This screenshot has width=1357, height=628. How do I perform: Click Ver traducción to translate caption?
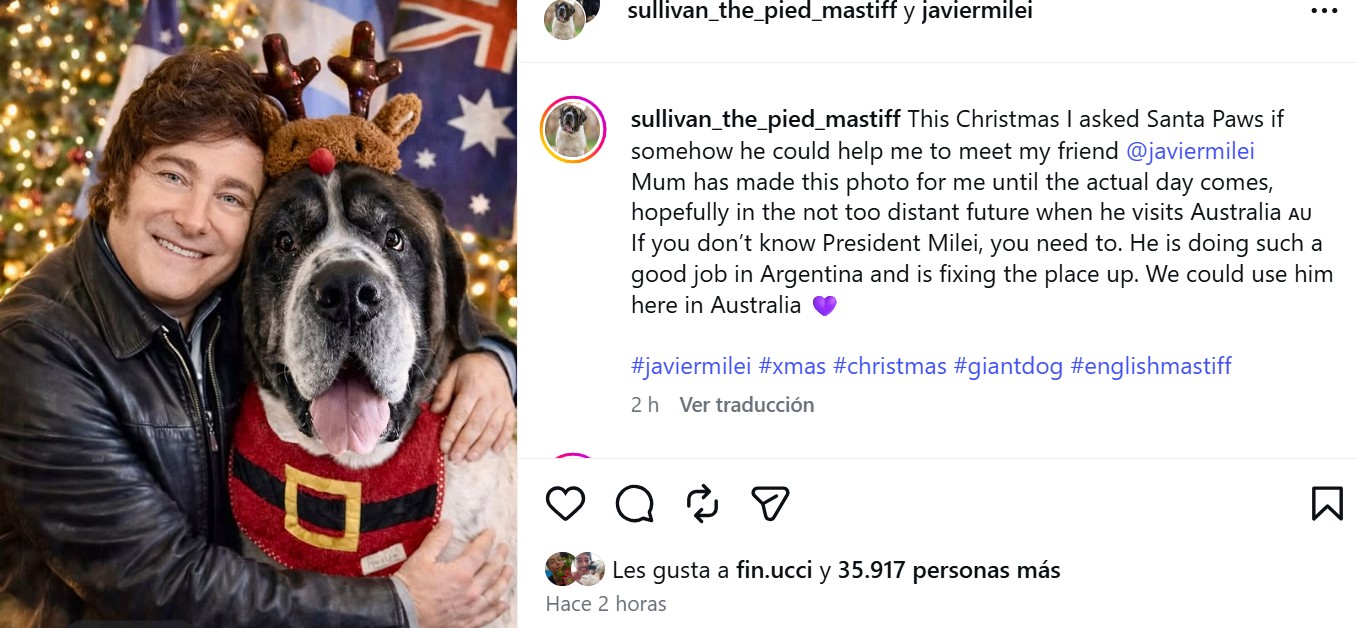coord(747,405)
